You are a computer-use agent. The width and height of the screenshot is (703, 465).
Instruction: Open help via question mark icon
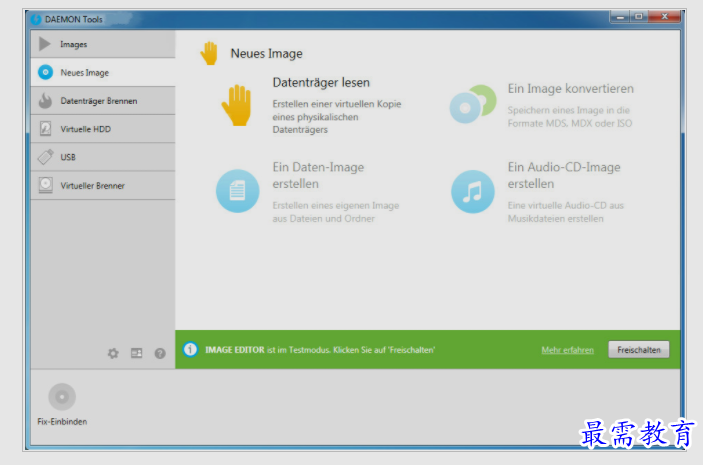click(x=160, y=353)
